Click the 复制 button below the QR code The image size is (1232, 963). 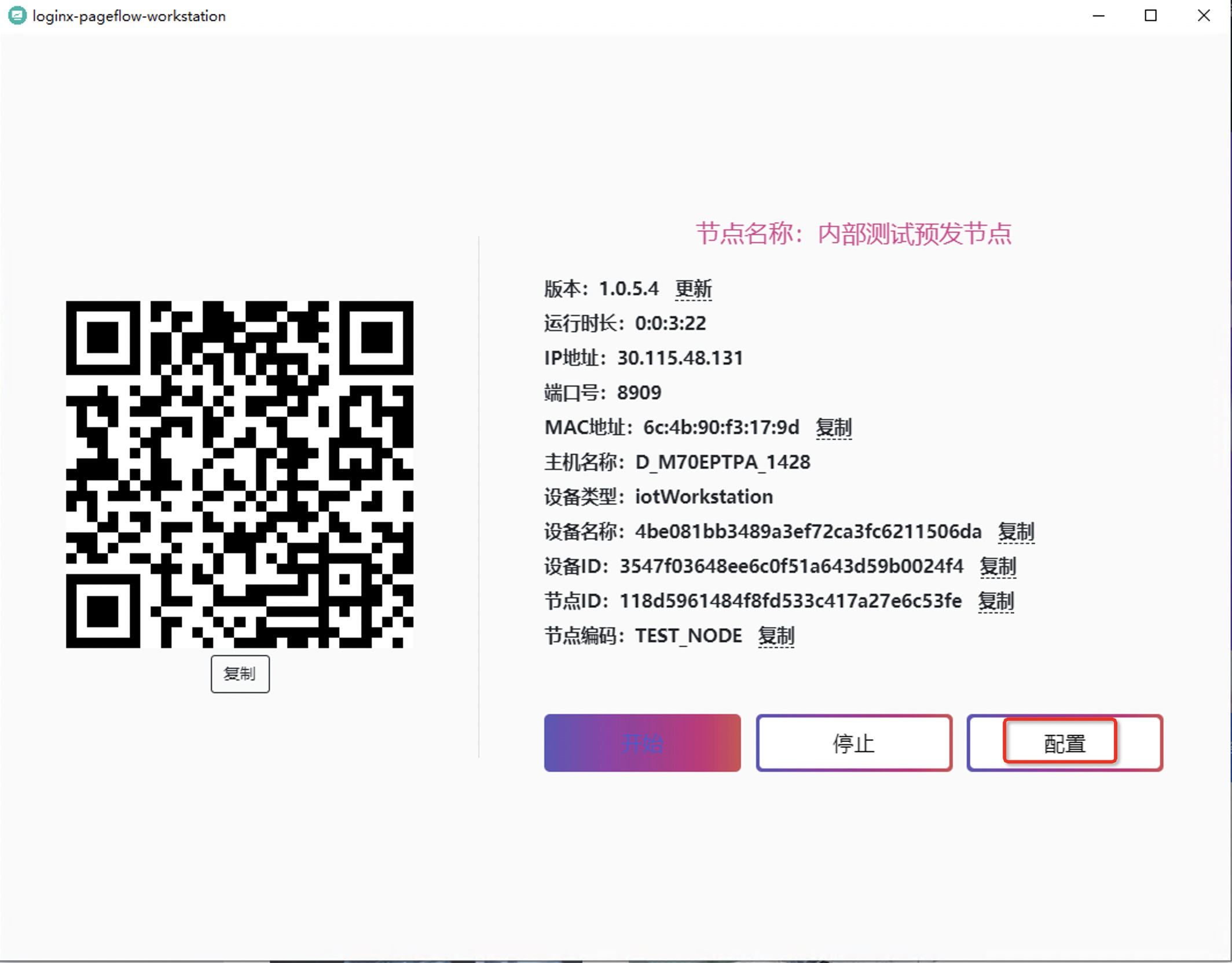(x=240, y=674)
